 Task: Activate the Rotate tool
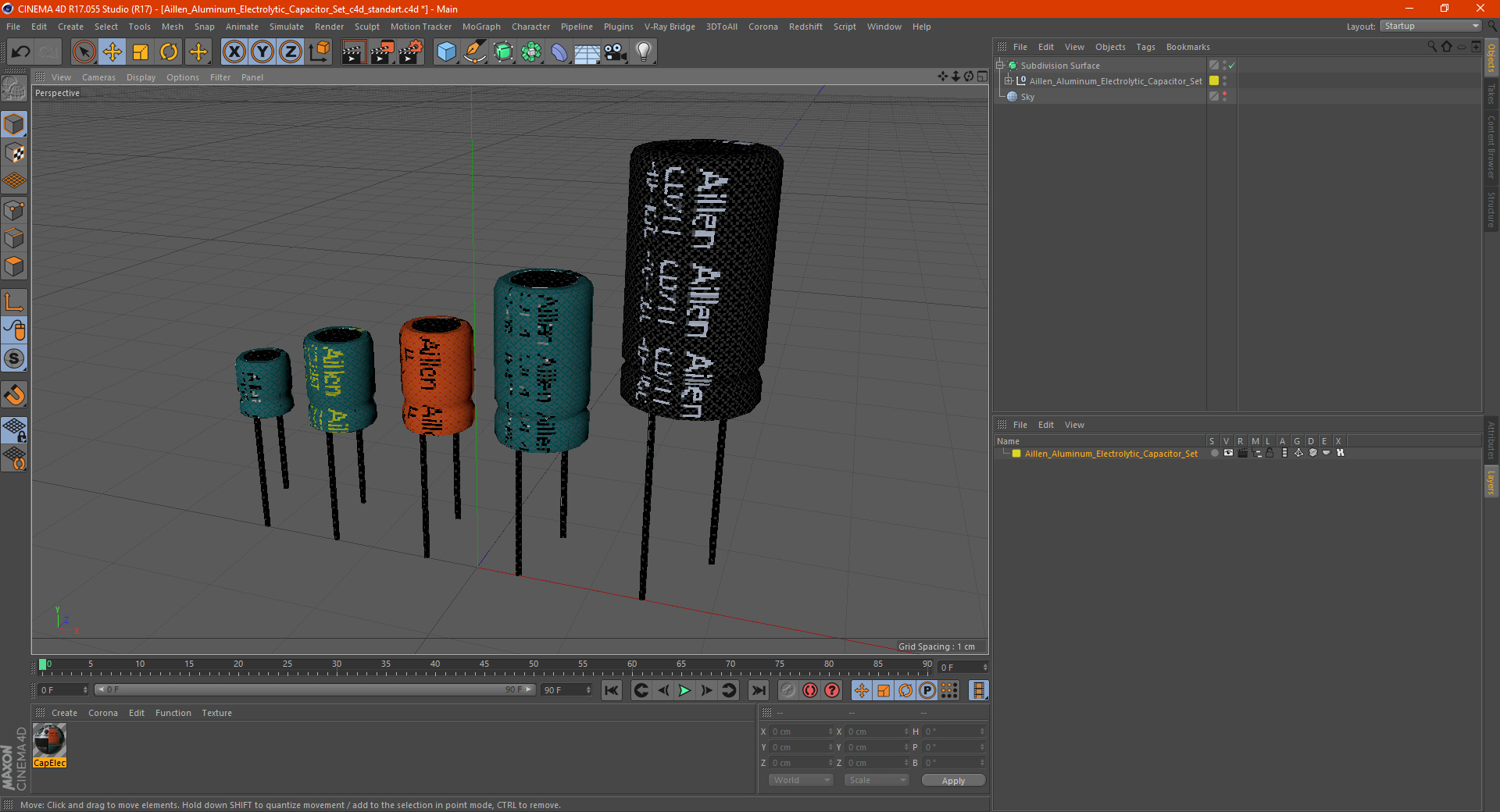point(169,52)
